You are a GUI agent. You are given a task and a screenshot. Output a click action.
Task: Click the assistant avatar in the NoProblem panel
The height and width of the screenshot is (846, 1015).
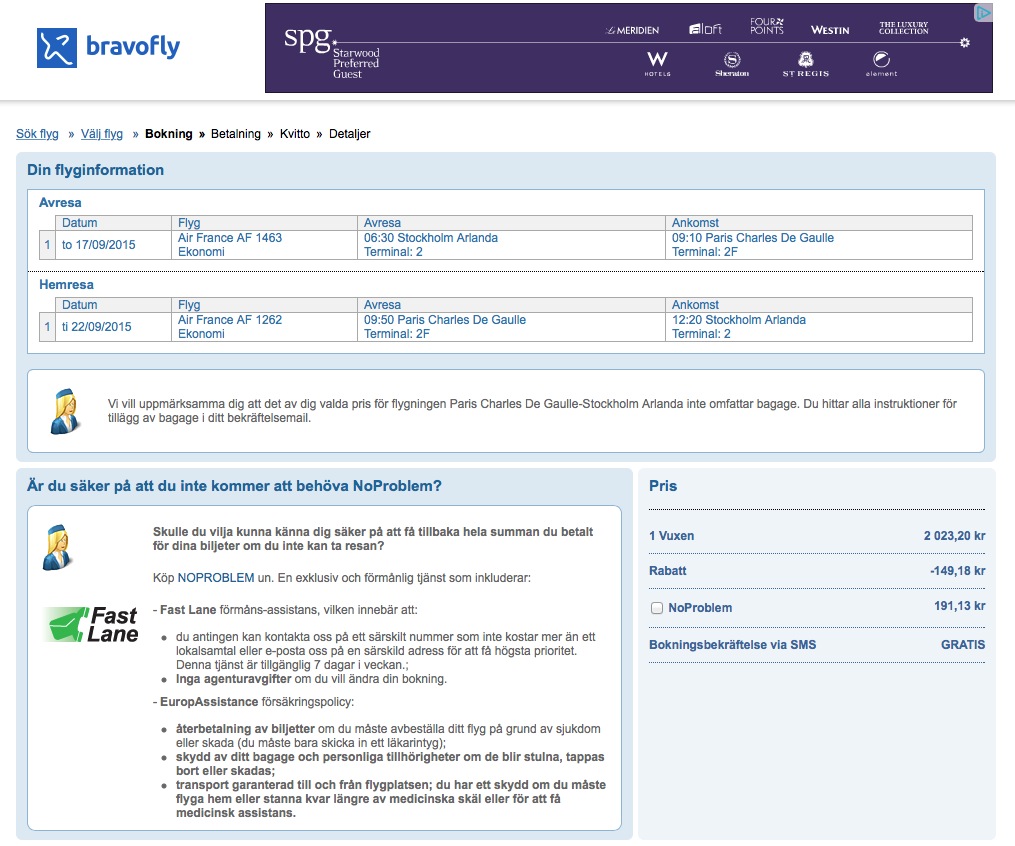58,547
